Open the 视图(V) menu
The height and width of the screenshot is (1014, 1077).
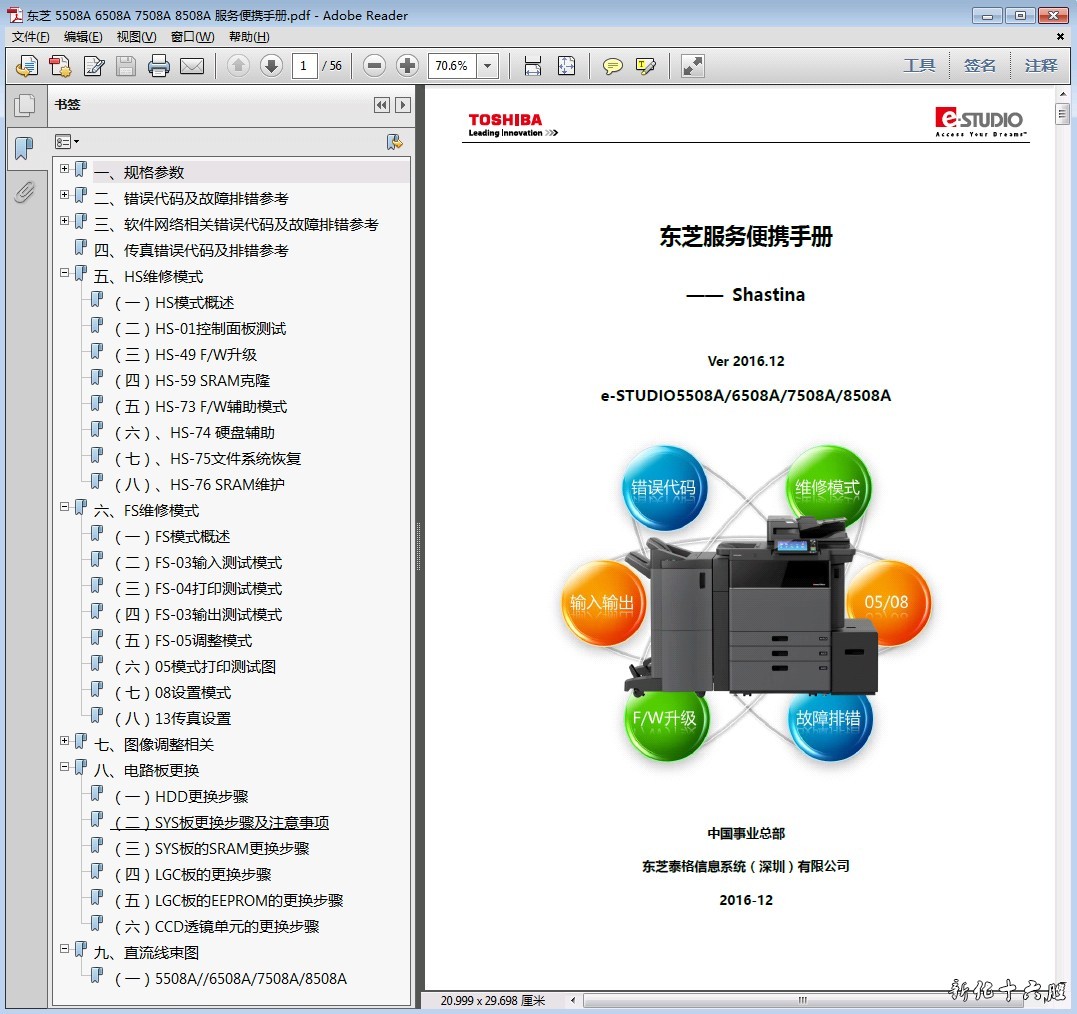point(136,37)
